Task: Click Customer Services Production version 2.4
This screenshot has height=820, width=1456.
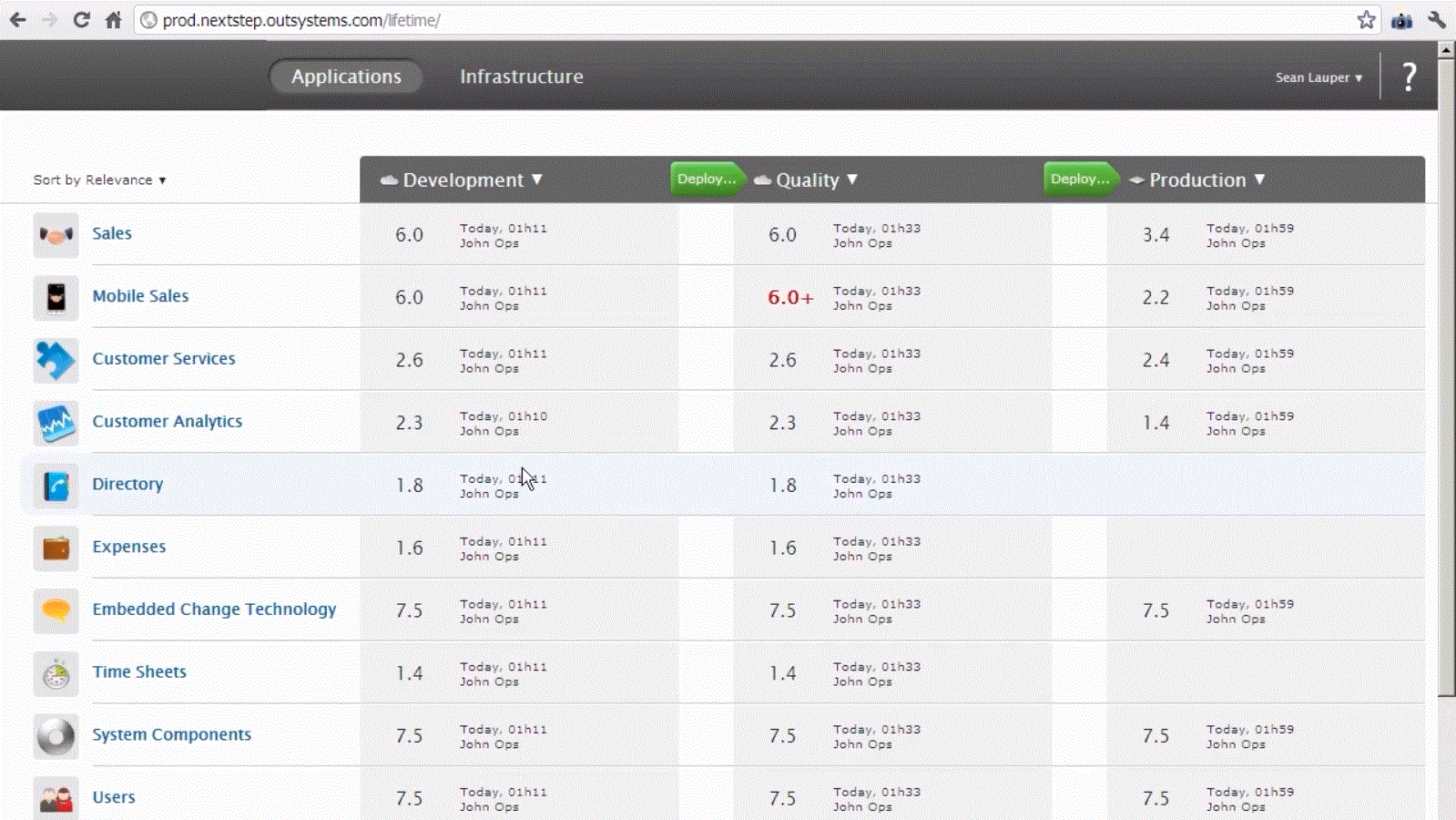Action: tap(1156, 361)
